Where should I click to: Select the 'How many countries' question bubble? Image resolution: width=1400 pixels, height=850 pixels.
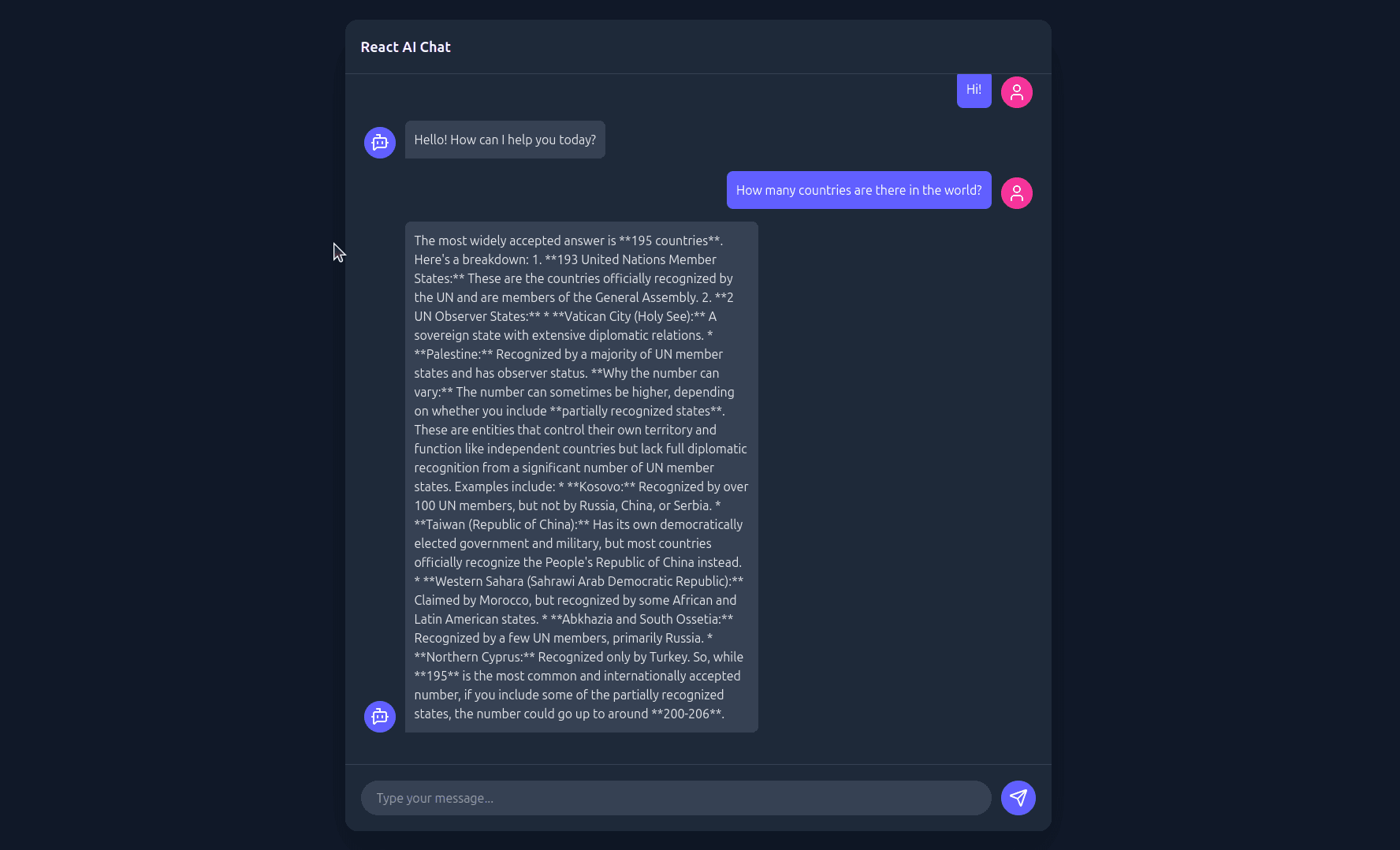click(858, 190)
